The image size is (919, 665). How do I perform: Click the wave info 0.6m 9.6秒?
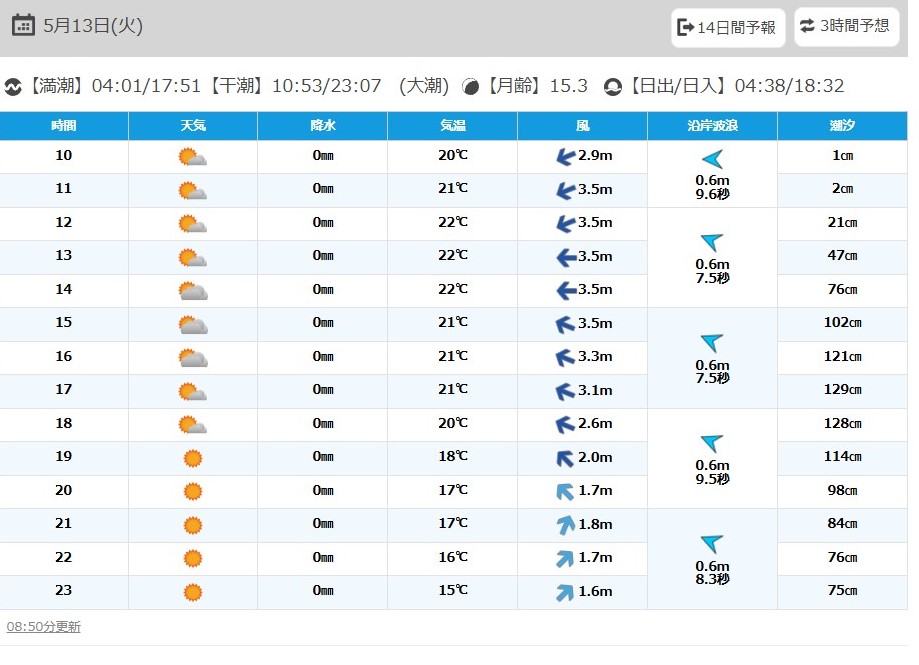click(x=713, y=187)
